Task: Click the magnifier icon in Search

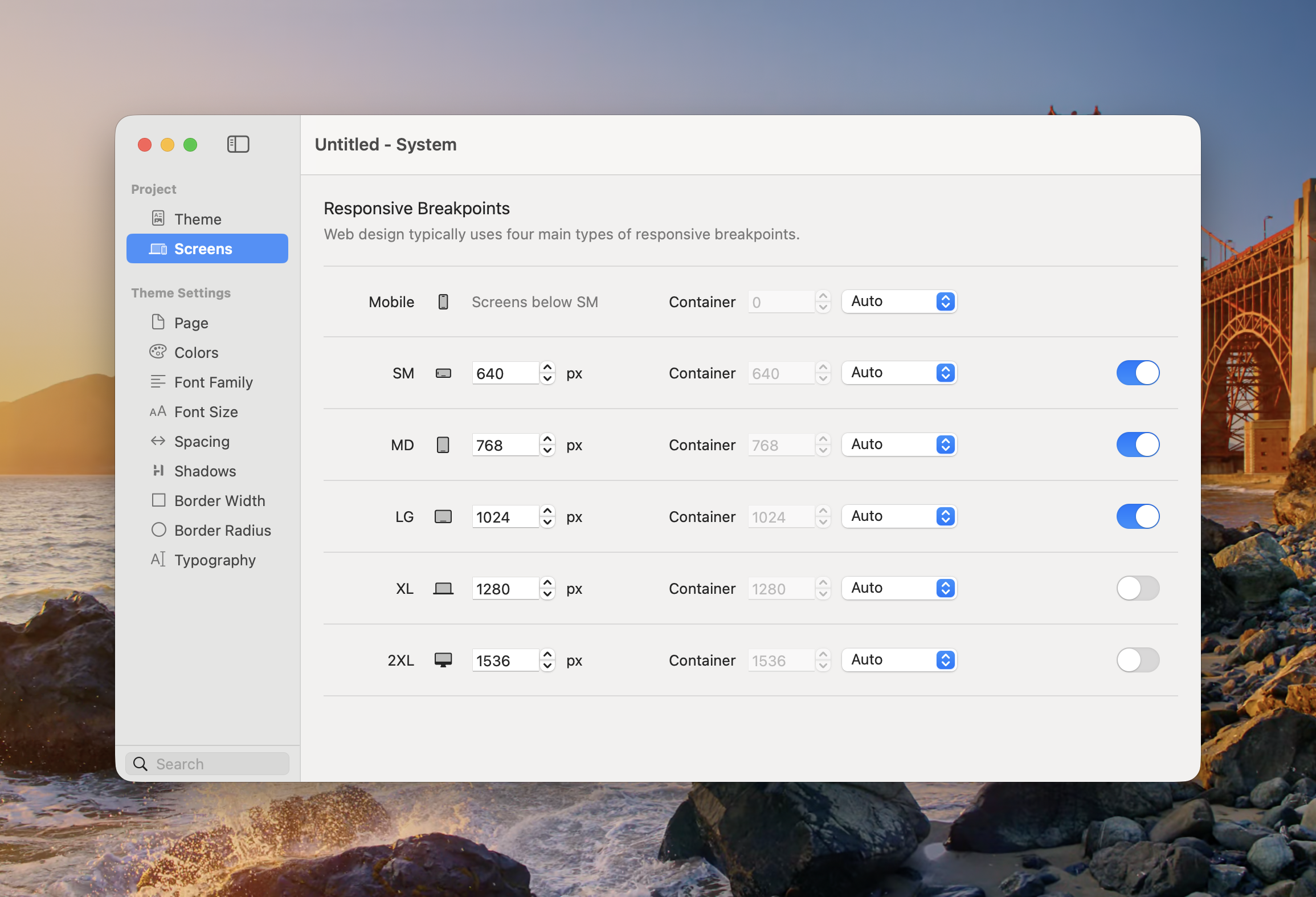Action: pos(140,764)
